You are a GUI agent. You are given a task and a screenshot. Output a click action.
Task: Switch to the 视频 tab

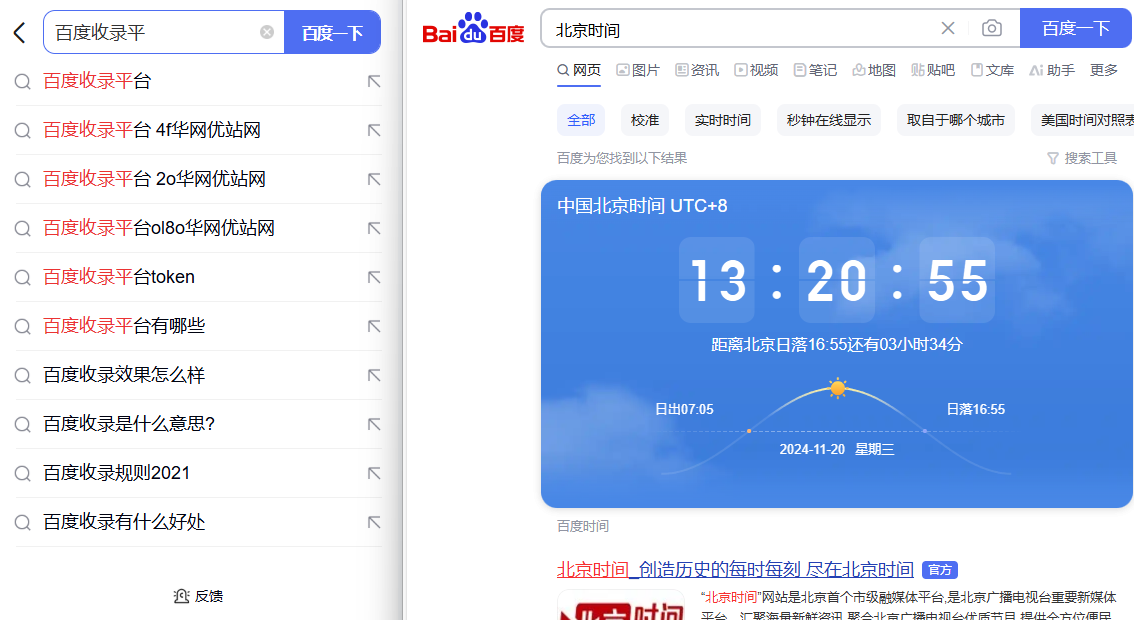click(x=756, y=70)
